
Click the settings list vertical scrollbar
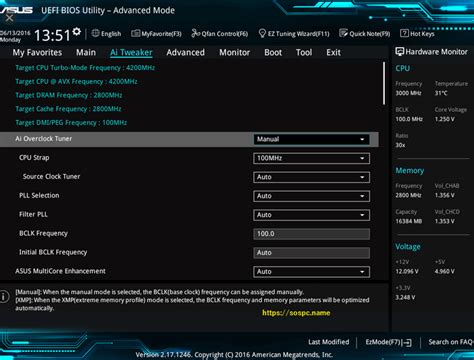click(384, 83)
